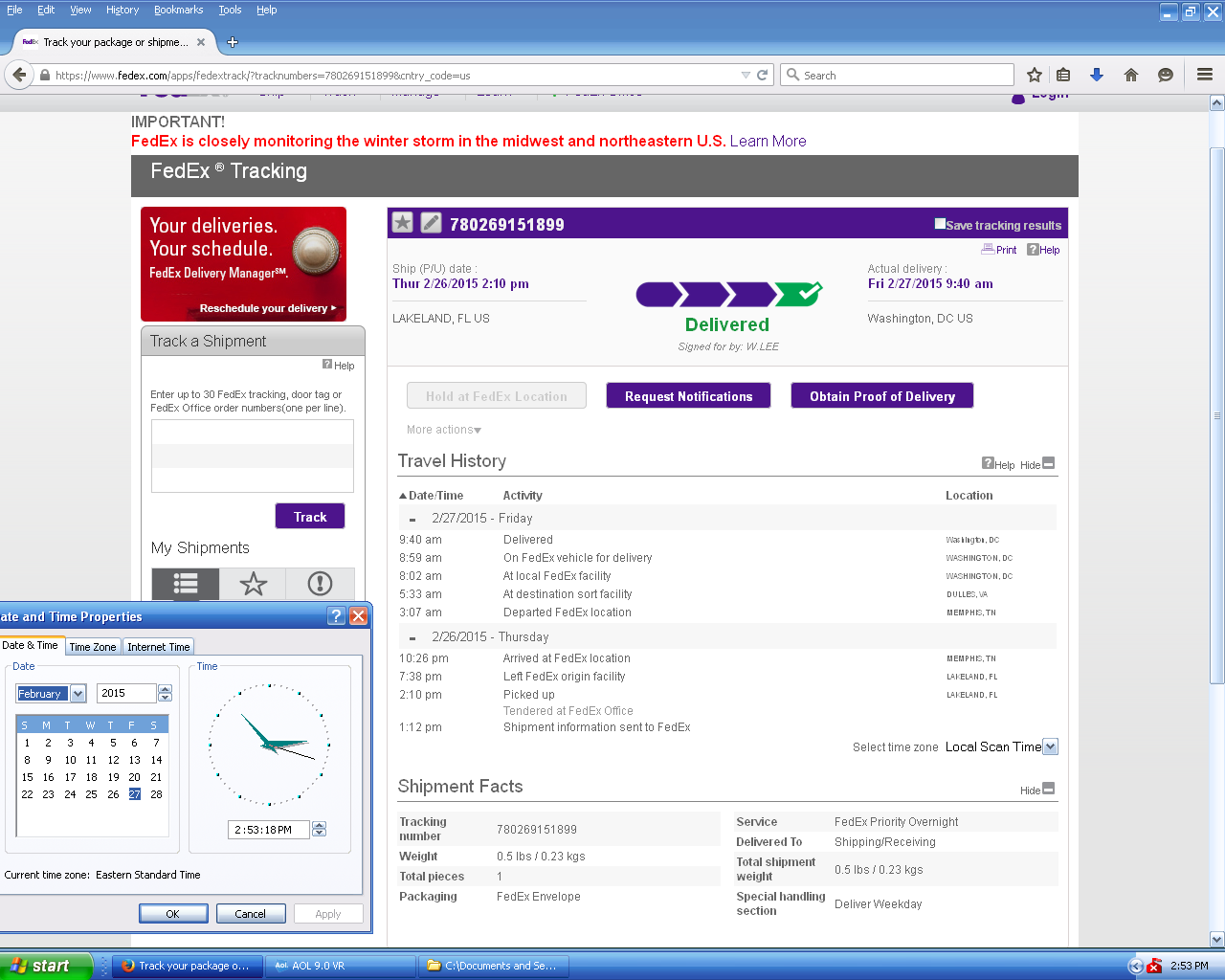This screenshot has height=980, width=1225.
Task: Open a new browser tab
Action: tap(233, 42)
